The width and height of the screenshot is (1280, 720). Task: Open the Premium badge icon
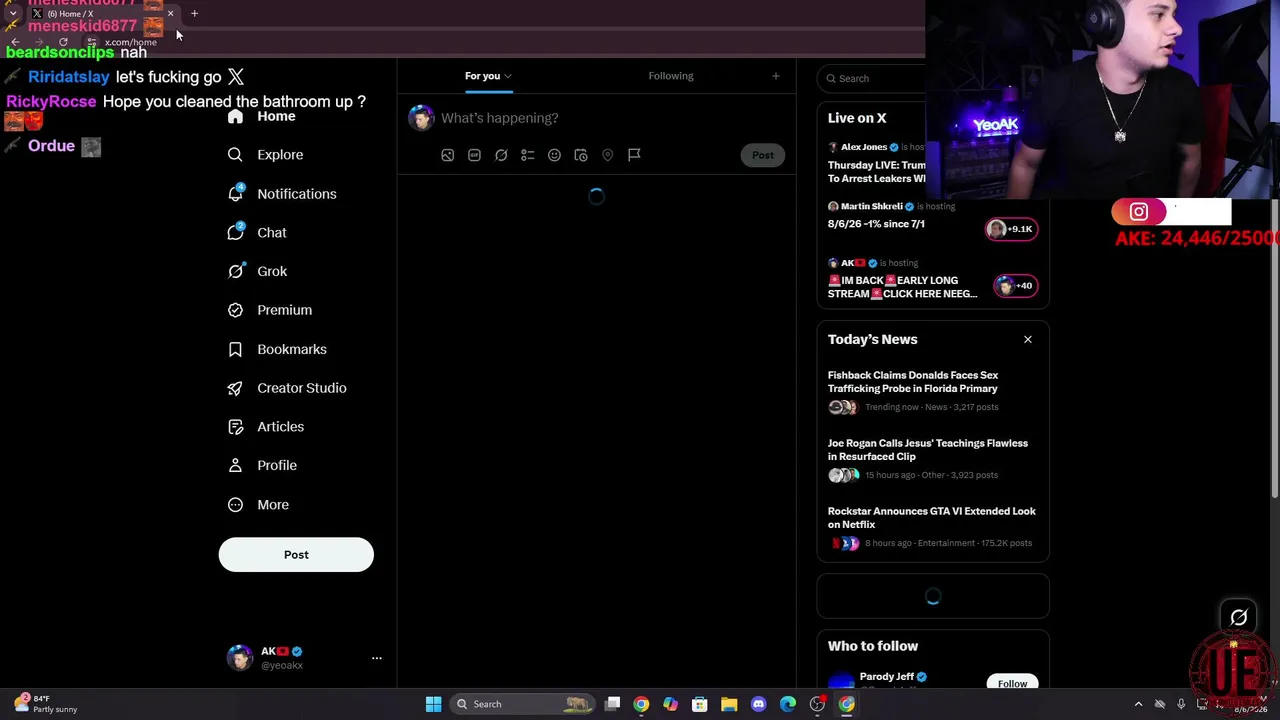(235, 310)
